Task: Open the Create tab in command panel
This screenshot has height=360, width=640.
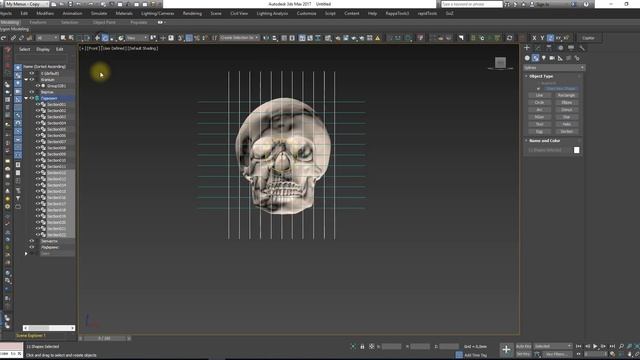Action: 527,48
